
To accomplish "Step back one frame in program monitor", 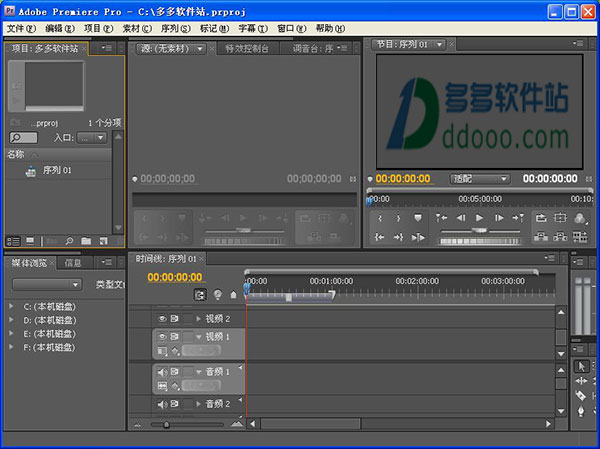I will pyautogui.click(x=461, y=218).
